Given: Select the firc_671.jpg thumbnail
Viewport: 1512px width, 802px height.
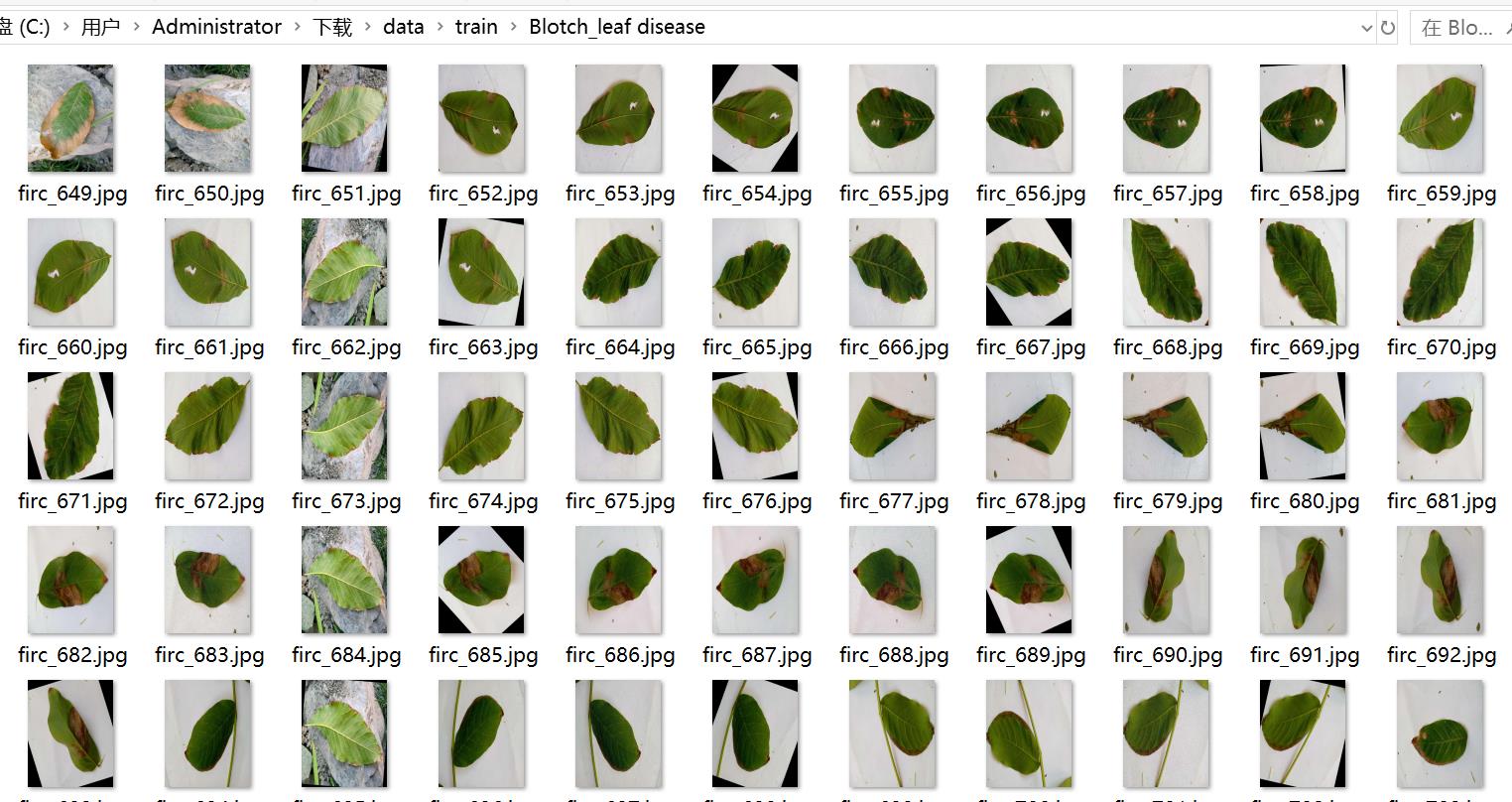Looking at the screenshot, I should pos(70,426).
